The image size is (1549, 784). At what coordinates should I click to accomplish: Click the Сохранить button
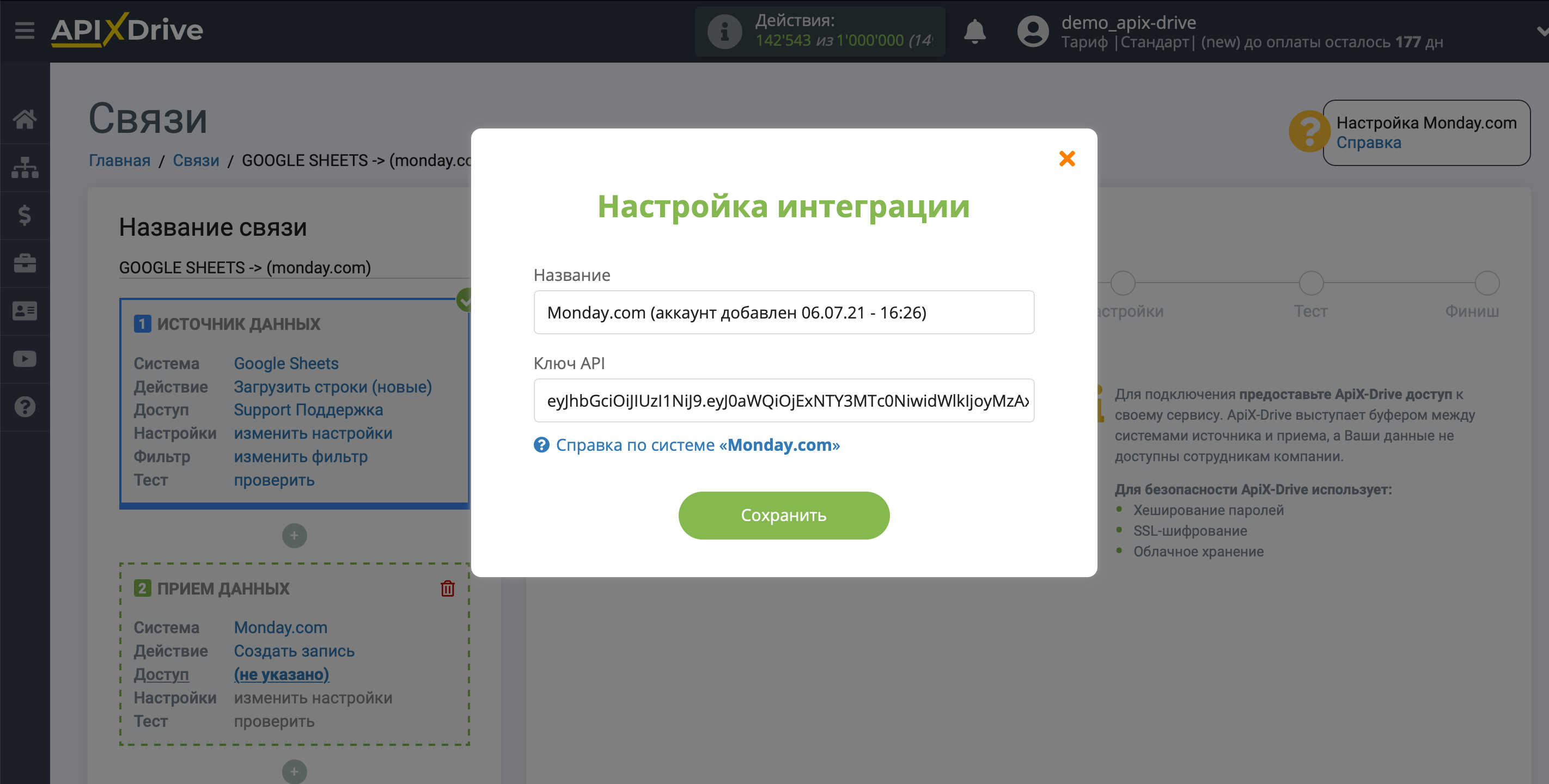click(784, 515)
